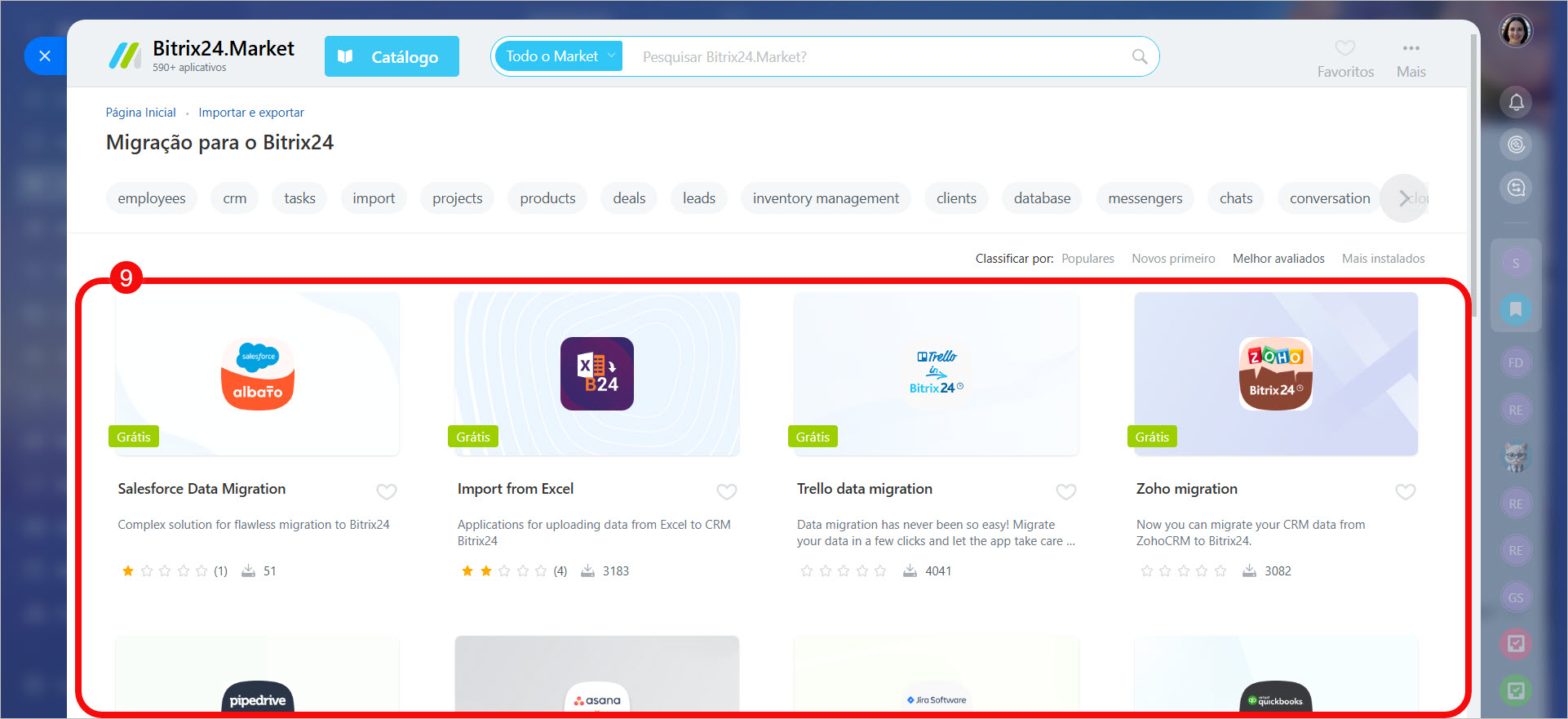Filter by import tag
This screenshot has height=719, width=1568.
(374, 198)
